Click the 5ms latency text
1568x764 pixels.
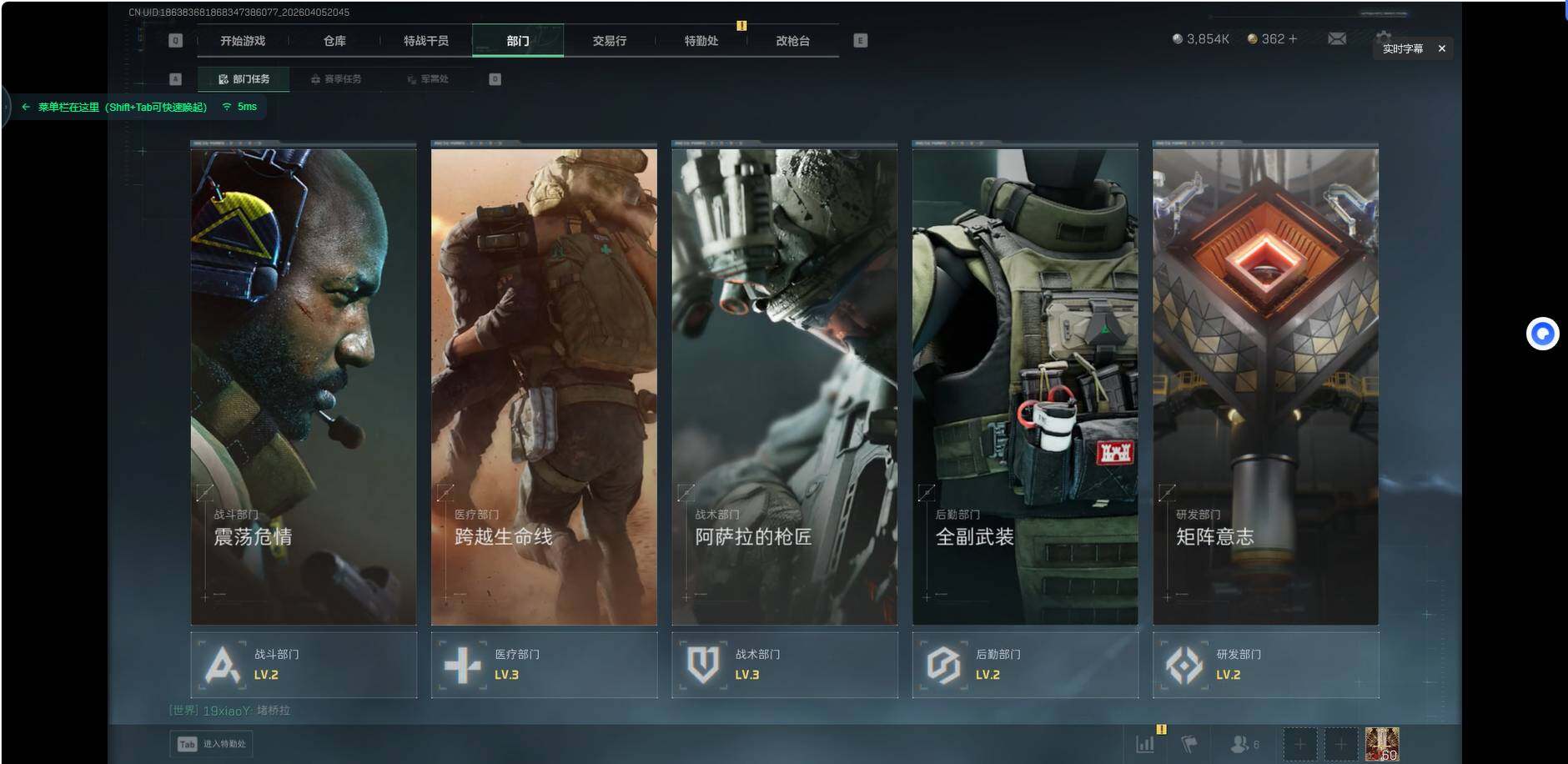point(247,107)
